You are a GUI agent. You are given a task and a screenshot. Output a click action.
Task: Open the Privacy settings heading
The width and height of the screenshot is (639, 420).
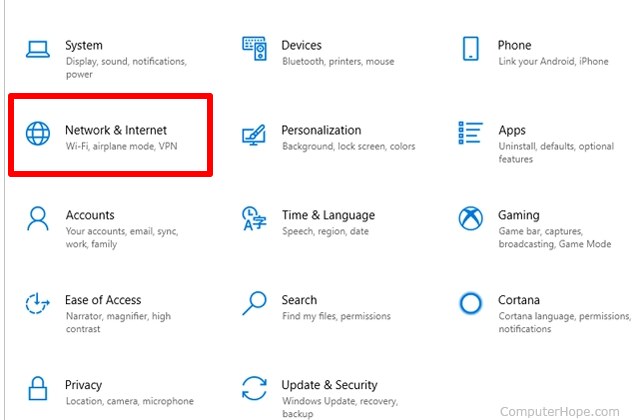tap(84, 385)
